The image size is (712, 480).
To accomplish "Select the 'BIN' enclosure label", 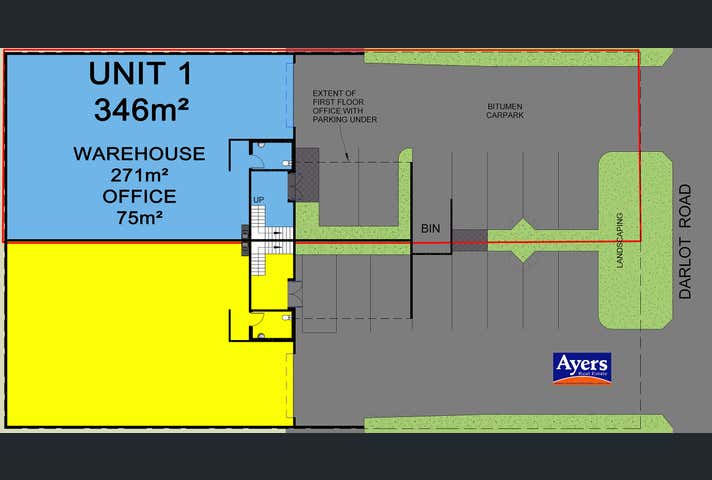I will (430, 228).
